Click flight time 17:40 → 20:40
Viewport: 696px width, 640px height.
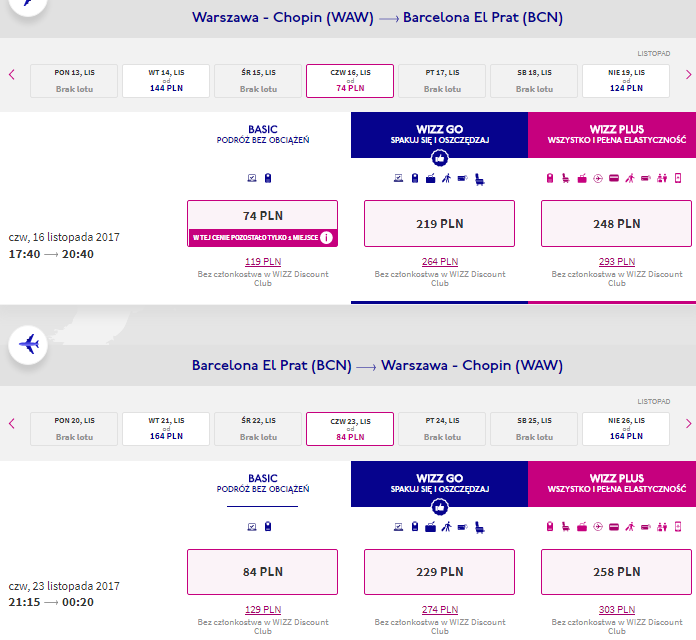51,254
